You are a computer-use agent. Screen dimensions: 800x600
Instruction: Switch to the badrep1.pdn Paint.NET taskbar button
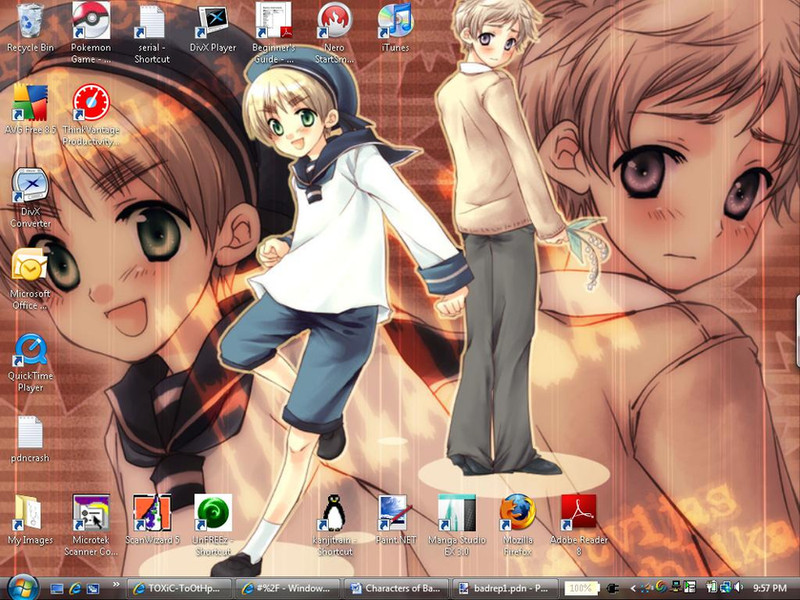coord(505,588)
